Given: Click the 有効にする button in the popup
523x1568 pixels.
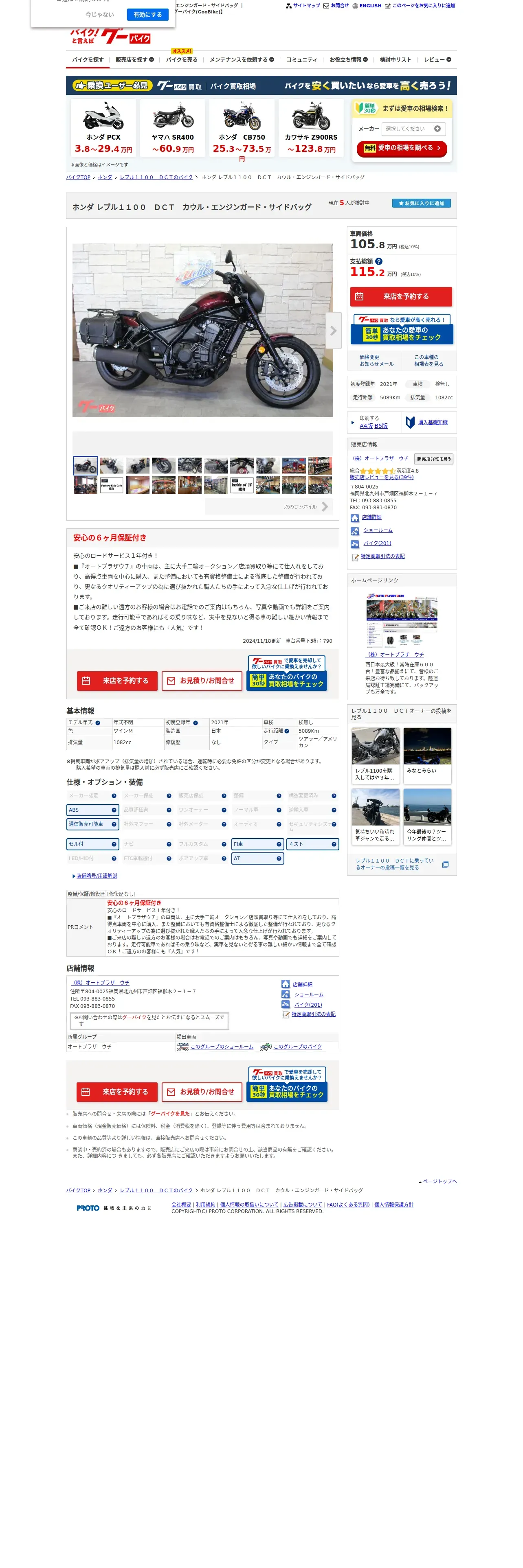Looking at the screenshot, I should 147,15.
